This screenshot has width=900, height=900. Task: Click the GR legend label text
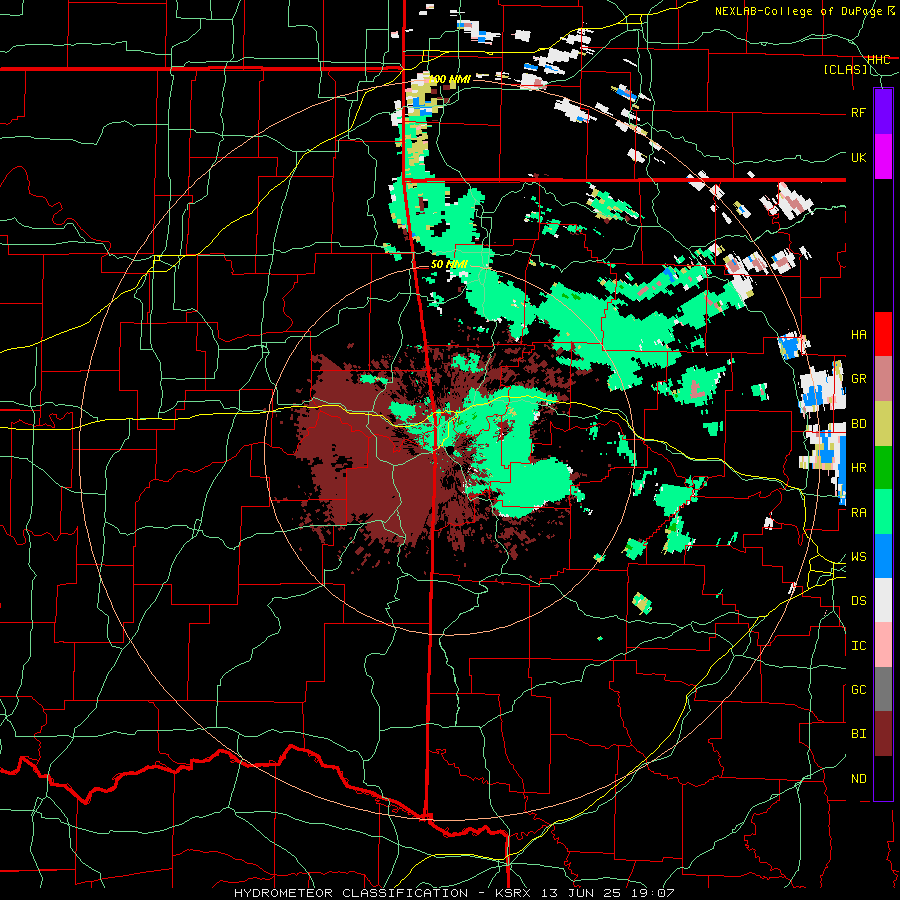pyautogui.click(x=859, y=379)
